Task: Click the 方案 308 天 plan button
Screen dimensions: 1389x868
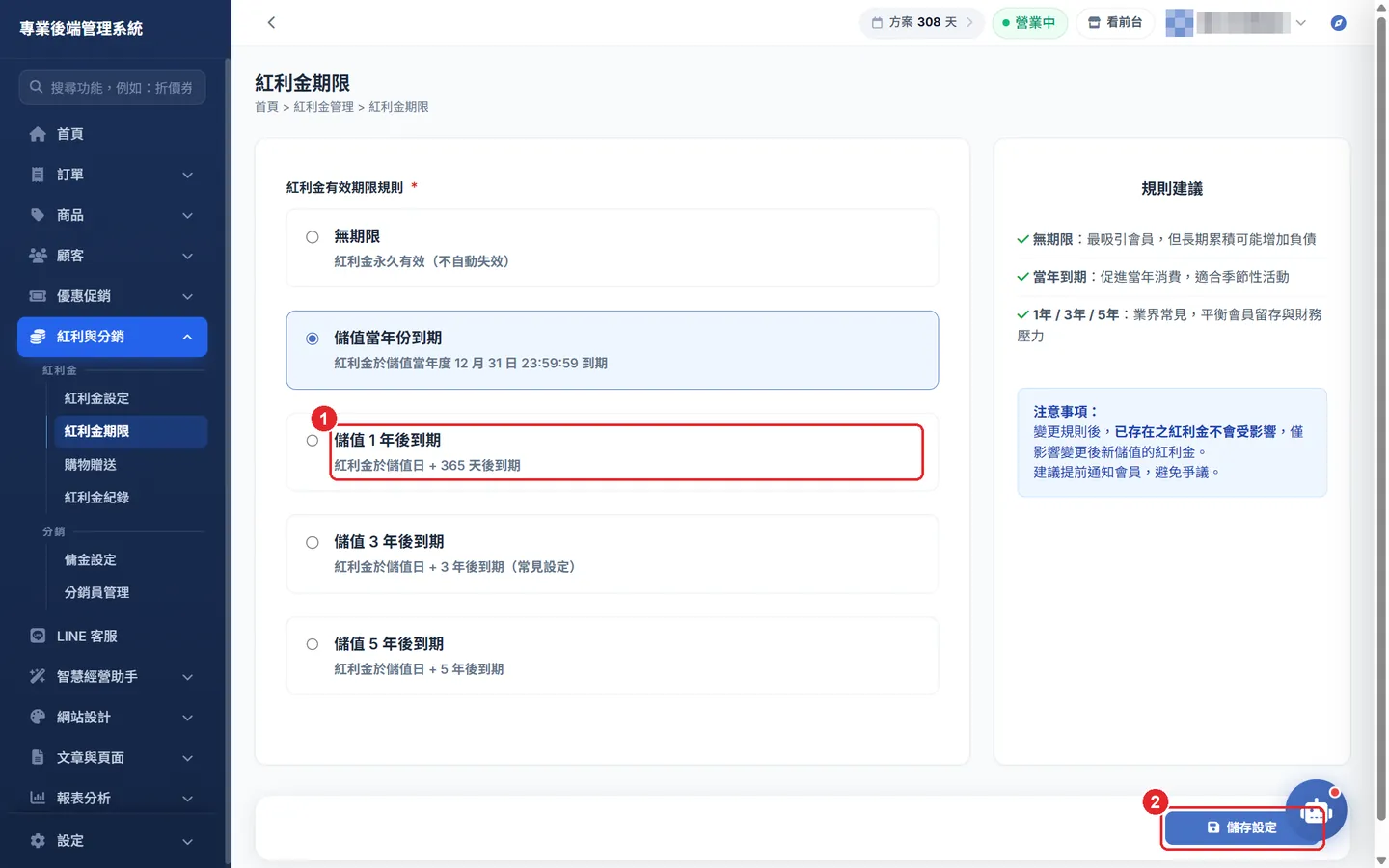Action: point(922,22)
